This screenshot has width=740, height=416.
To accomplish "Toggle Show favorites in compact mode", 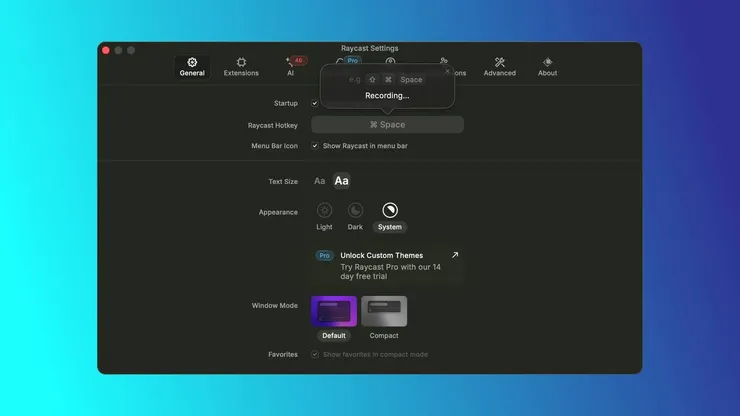I will click(315, 355).
